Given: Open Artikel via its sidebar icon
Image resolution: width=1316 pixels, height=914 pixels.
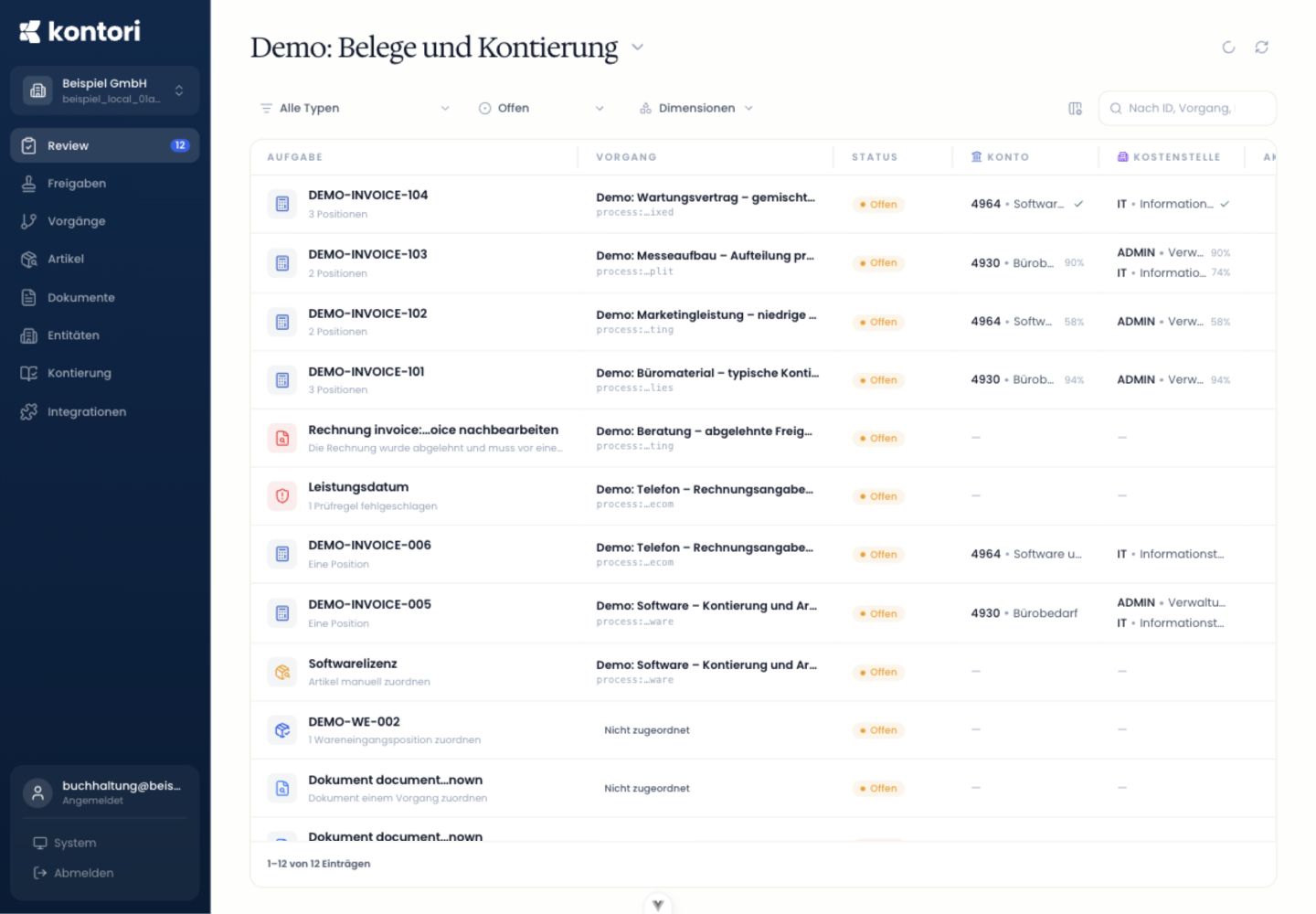Looking at the screenshot, I should [x=28, y=260].
